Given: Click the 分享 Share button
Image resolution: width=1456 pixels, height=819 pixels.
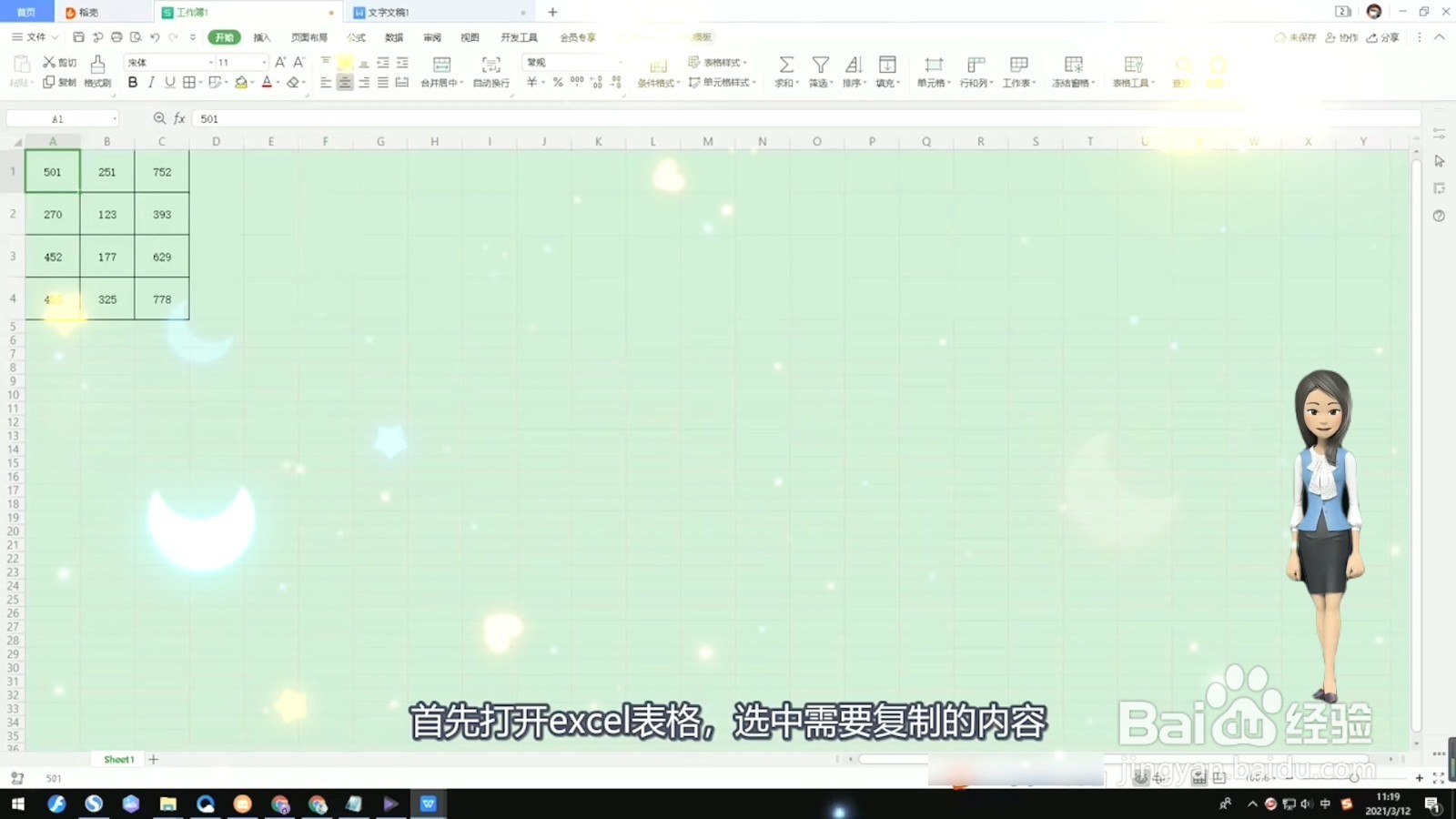Looking at the screenshot, I should [1383, 37].
